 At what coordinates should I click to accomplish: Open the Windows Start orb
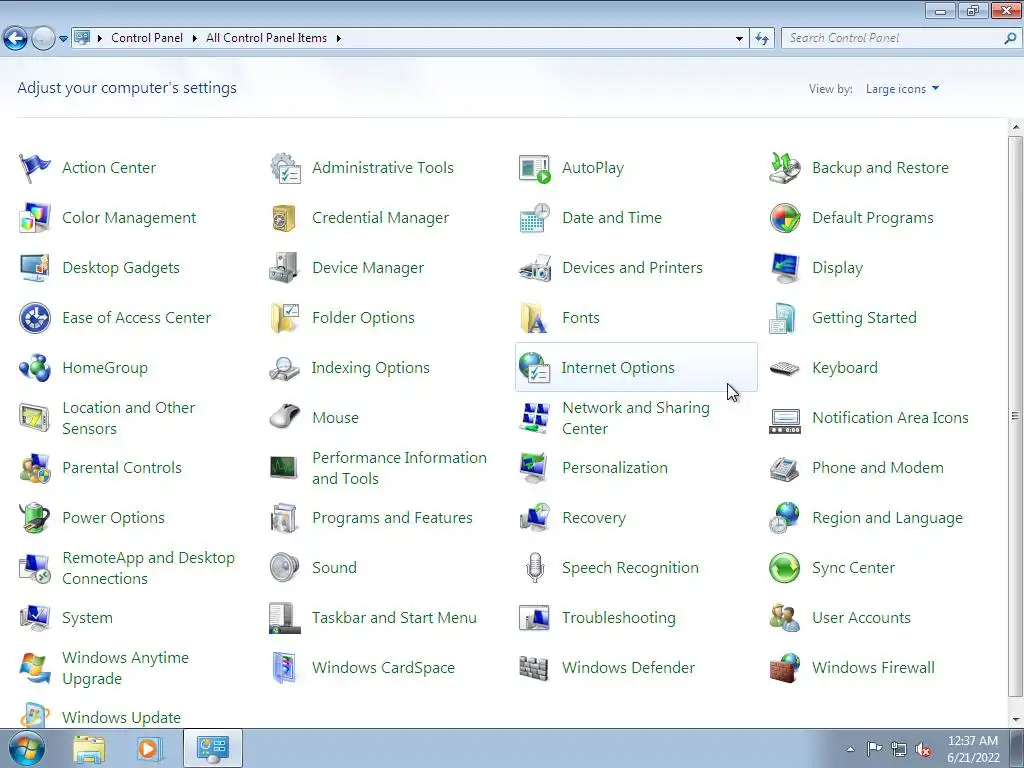click(26, 749)
